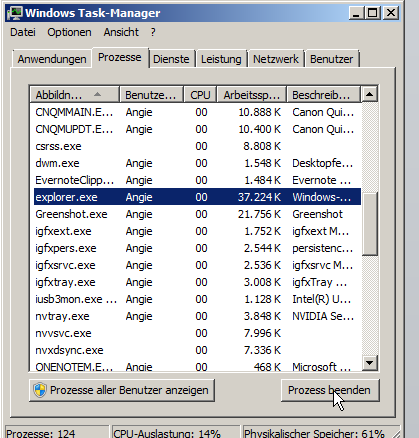Image resolution: width=419 pixels, height=438 pixels.
Task: Select the CNQMMAIN.E... process row
Action: pyautogui.click(x=197, y=112)
